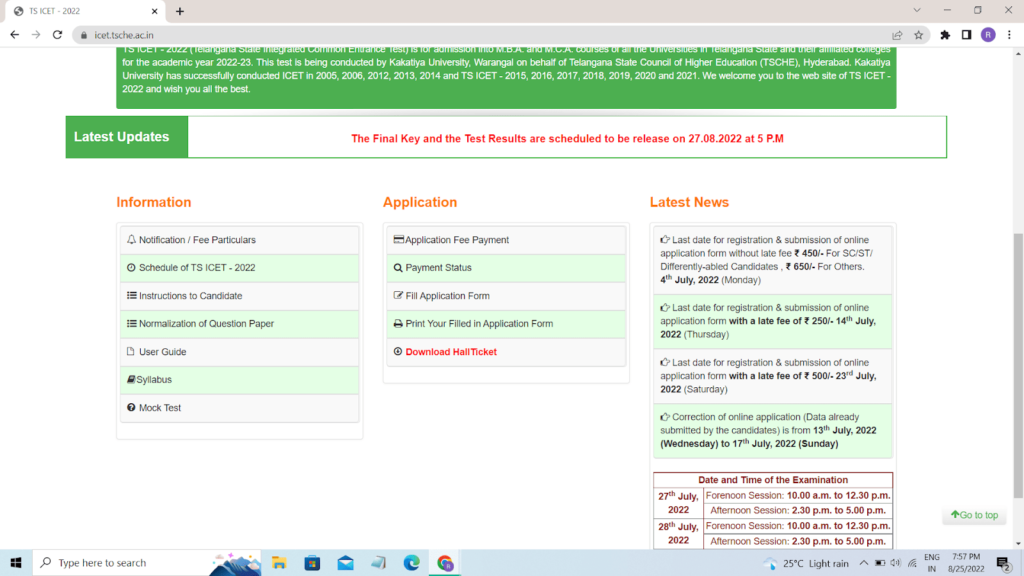1024x576 pixels.
Task: Go back using the browser back arrow
Action: coord(14,34)
